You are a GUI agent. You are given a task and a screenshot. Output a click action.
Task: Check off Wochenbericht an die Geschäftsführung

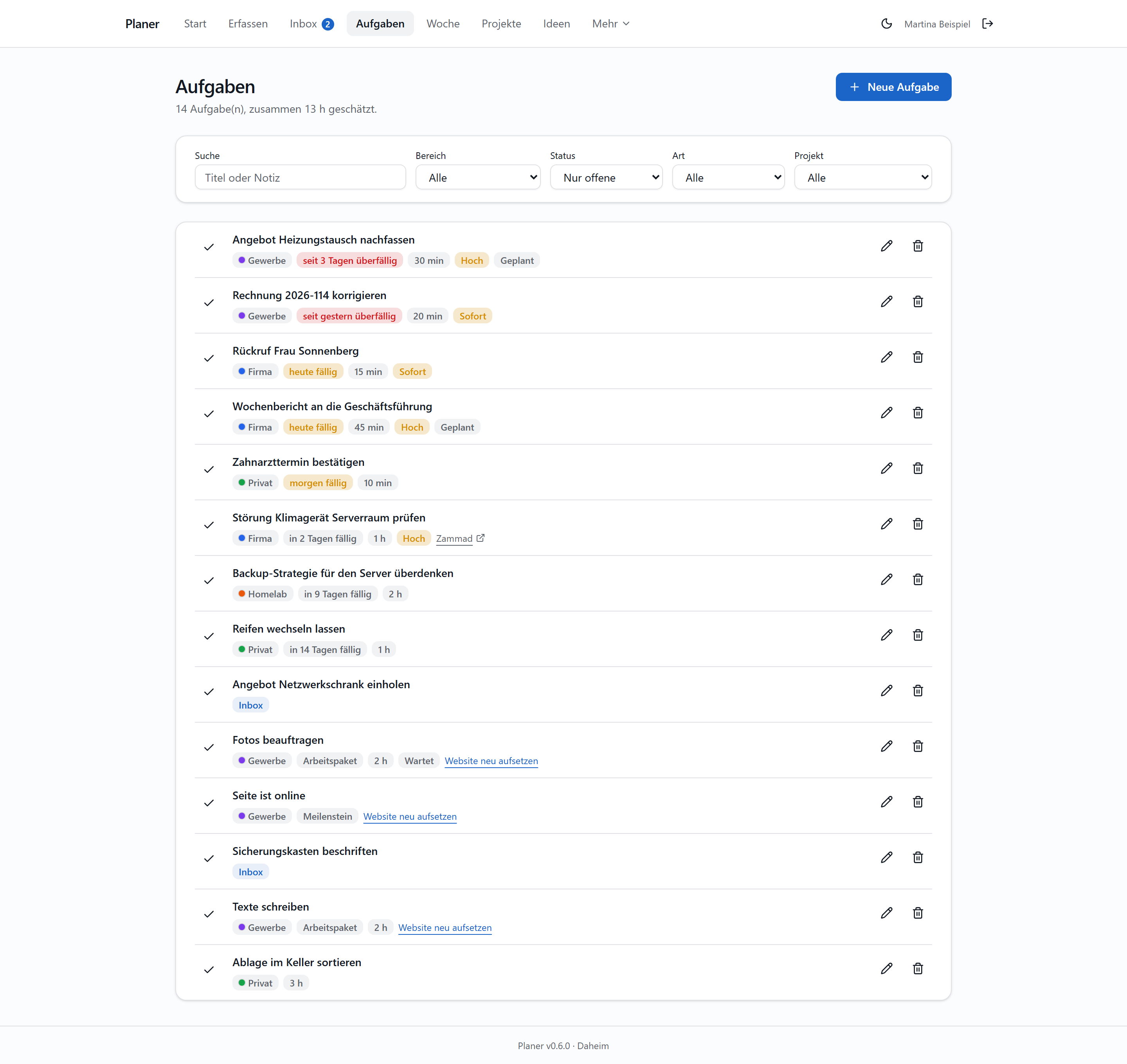click(x=209, y=414)
